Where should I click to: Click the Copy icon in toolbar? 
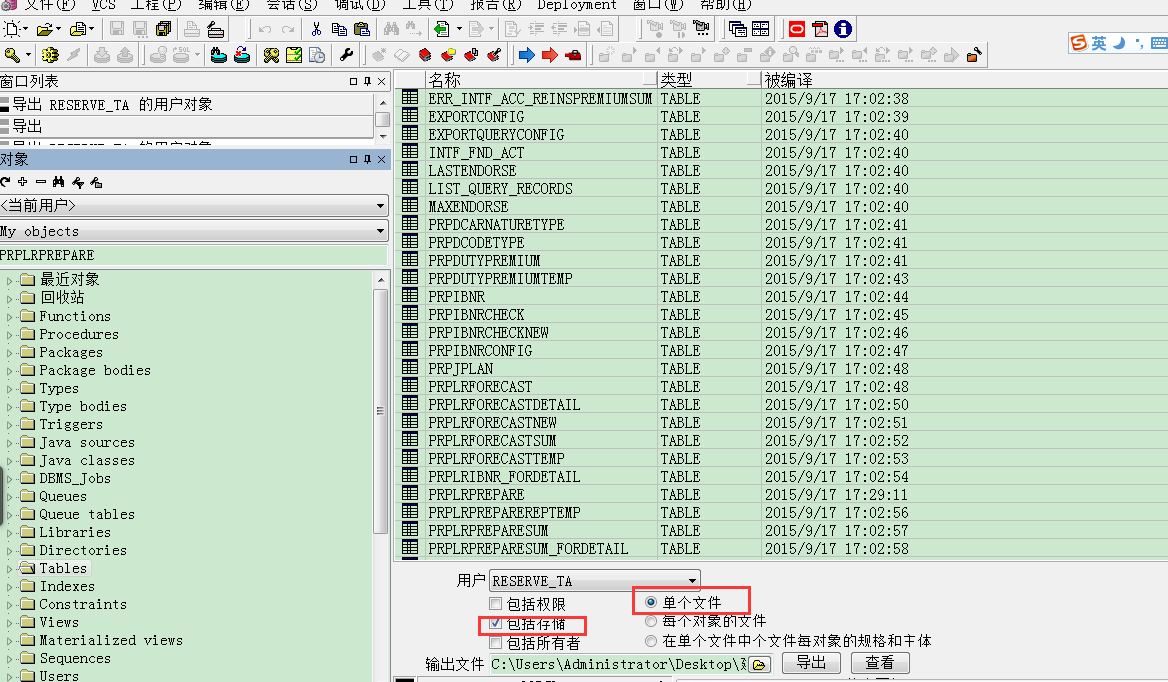click(339, 29)
